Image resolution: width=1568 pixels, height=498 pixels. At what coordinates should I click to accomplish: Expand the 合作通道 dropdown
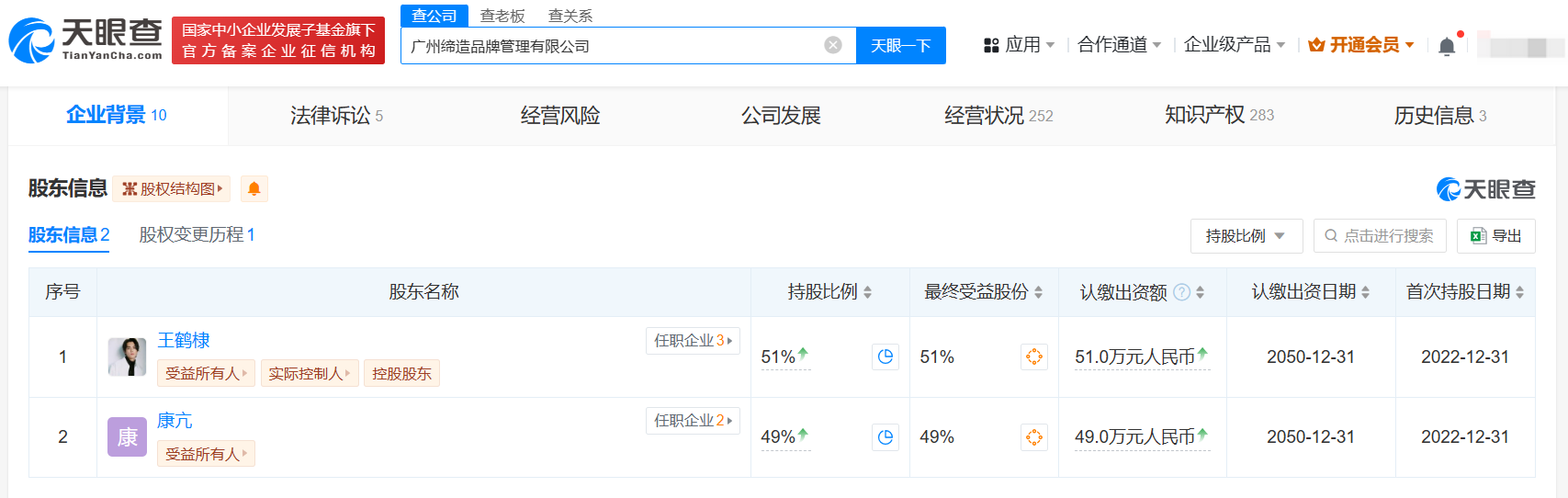coord(1156,45)
